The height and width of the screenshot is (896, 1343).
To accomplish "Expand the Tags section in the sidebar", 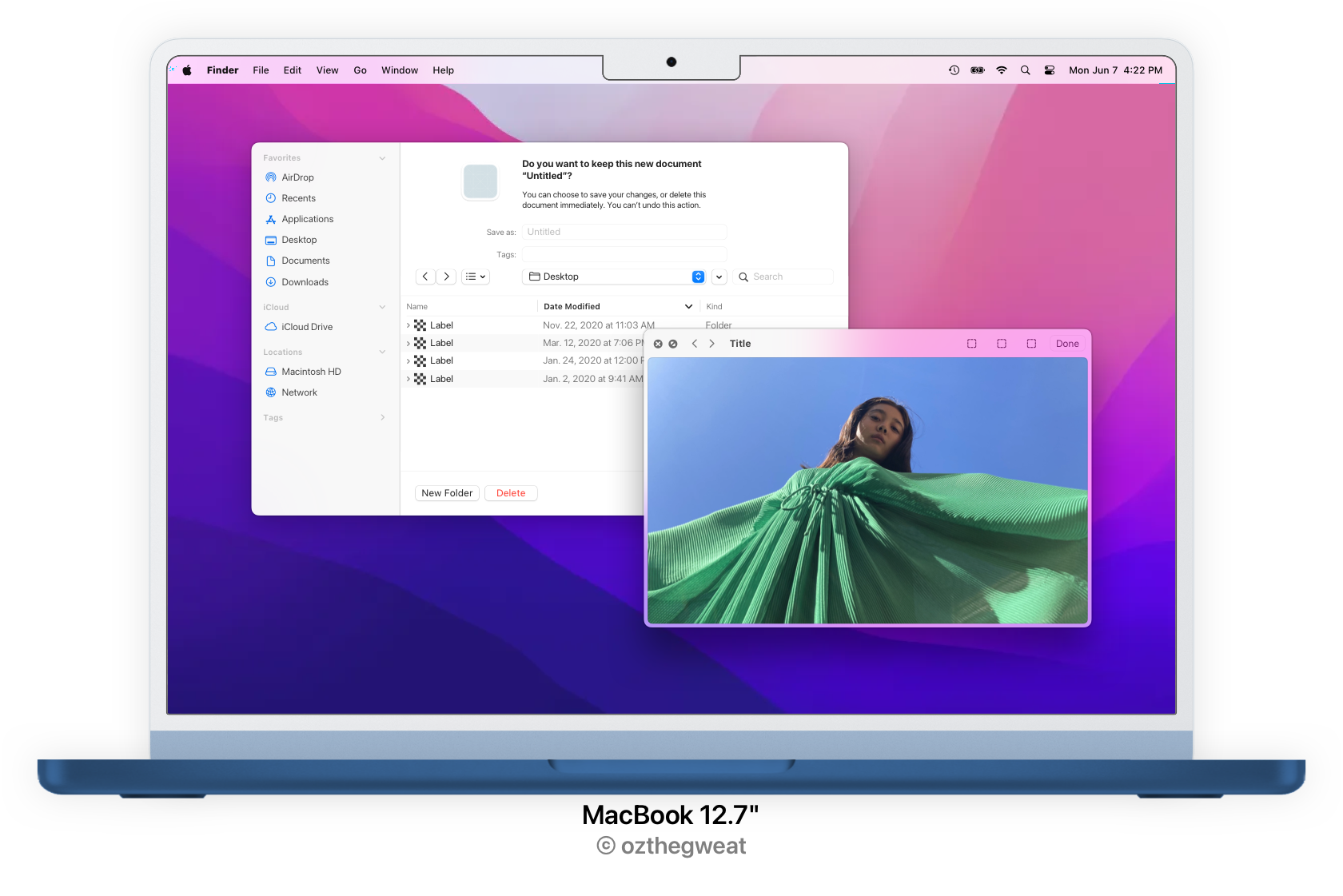I will click(x=382, y=417).
